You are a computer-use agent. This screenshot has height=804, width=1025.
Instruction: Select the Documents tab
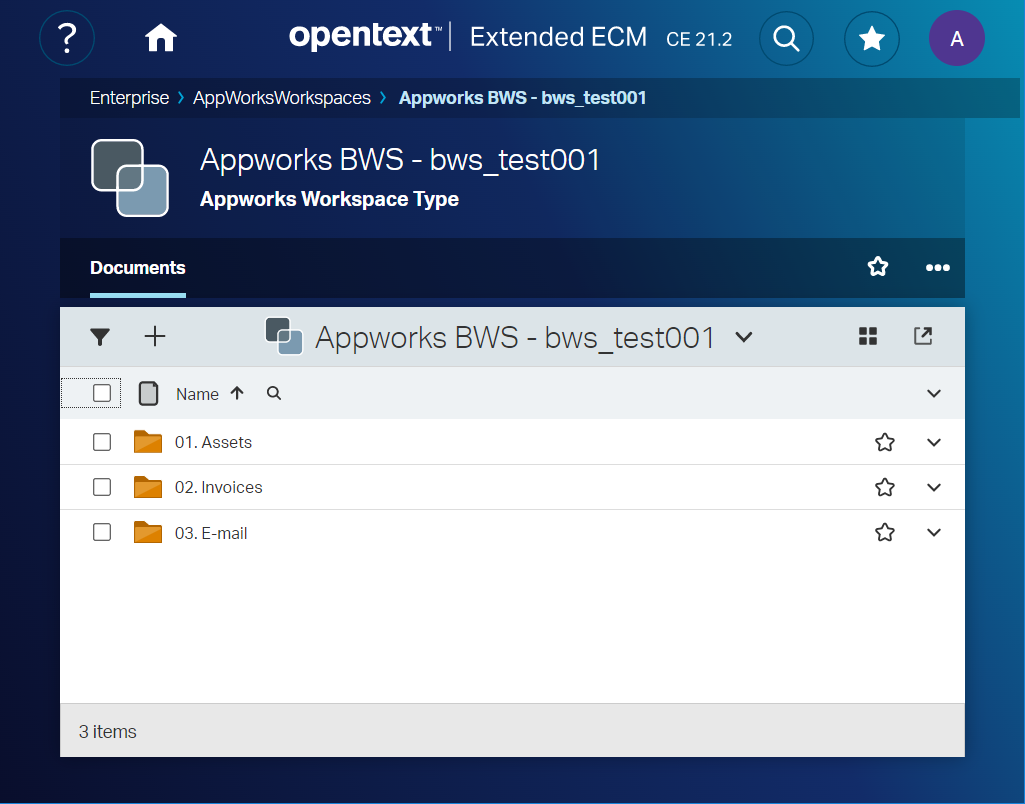click(138, 268)
